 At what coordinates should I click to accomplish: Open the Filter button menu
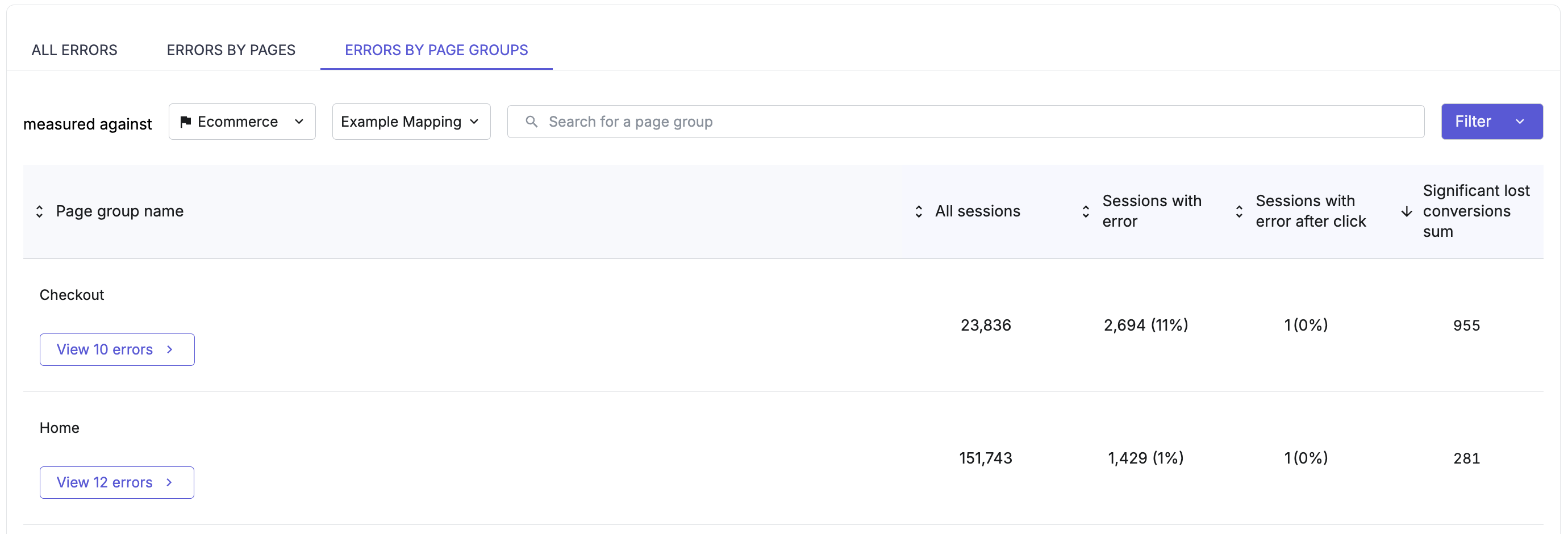coord(1491,122)
